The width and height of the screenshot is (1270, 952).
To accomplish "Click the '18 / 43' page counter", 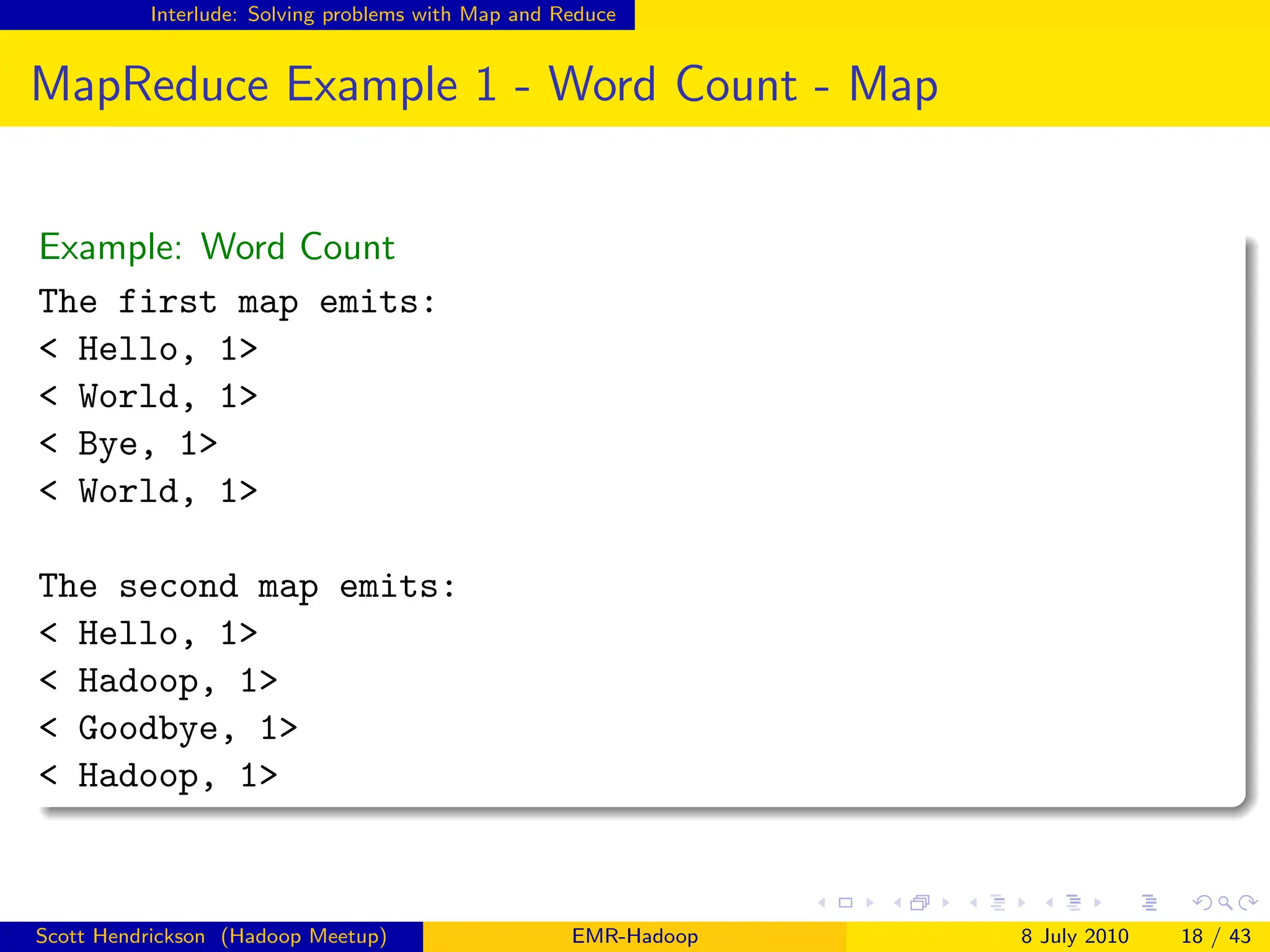I will 1216,936.
